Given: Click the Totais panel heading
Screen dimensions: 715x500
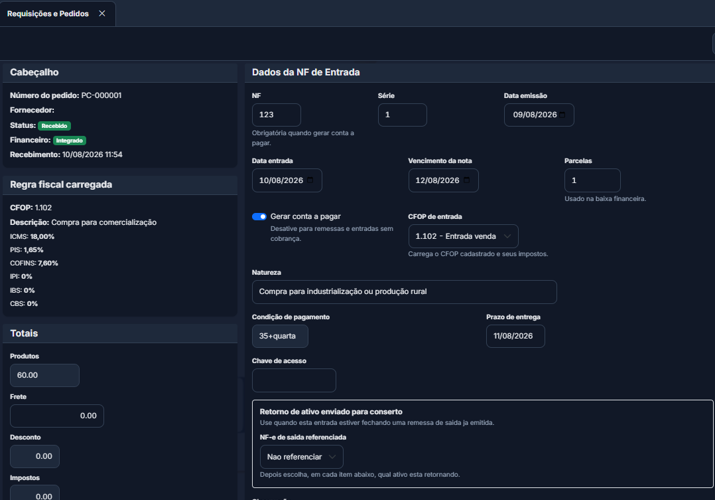Looking at the screenshot, I should [x=24, y=333].
